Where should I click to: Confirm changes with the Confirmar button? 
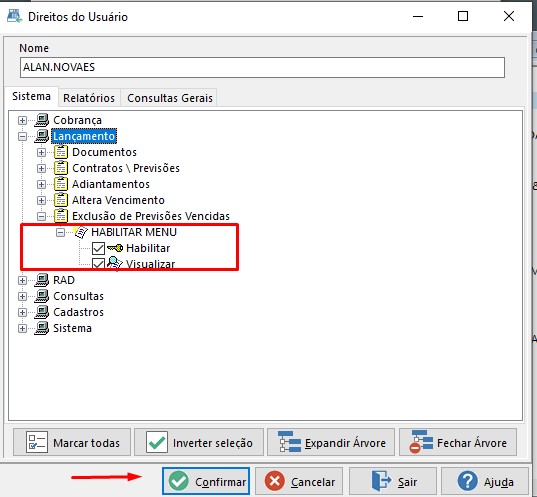coord(206,481)
